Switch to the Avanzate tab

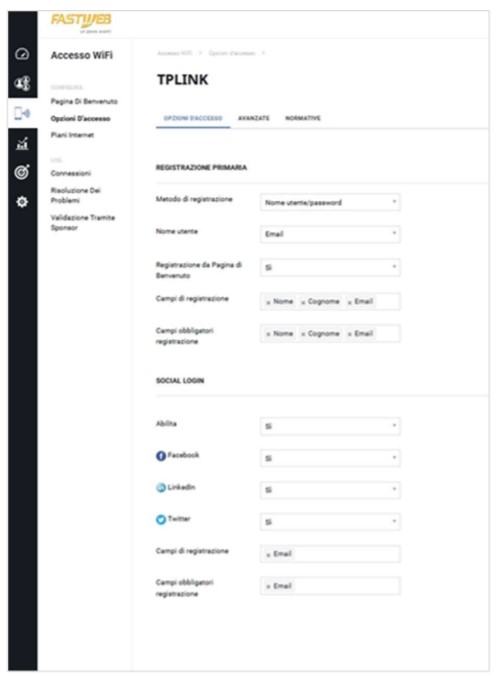pos(254,118)
